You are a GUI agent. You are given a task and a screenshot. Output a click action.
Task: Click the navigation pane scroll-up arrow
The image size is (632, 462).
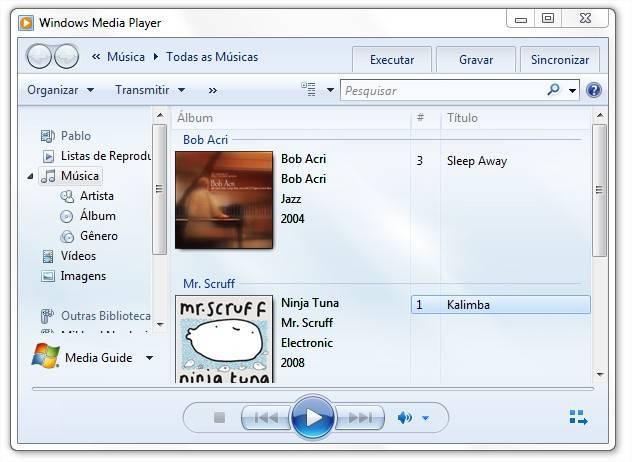coord(160,116)
